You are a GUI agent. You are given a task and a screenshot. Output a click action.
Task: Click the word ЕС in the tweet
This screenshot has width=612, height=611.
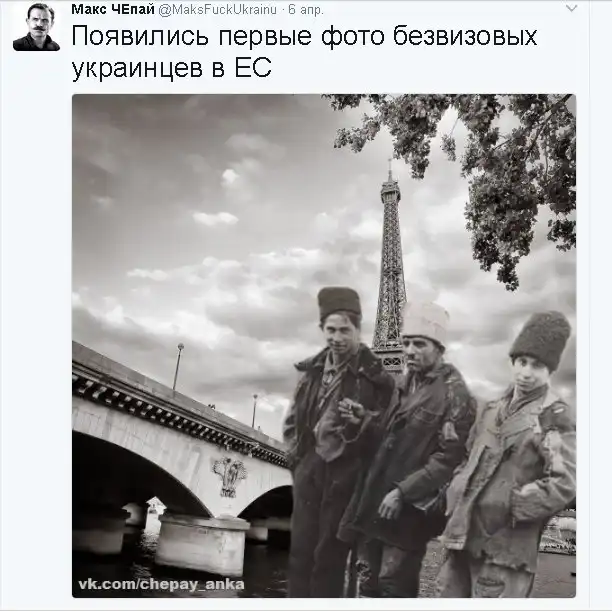tap(253, 68)
